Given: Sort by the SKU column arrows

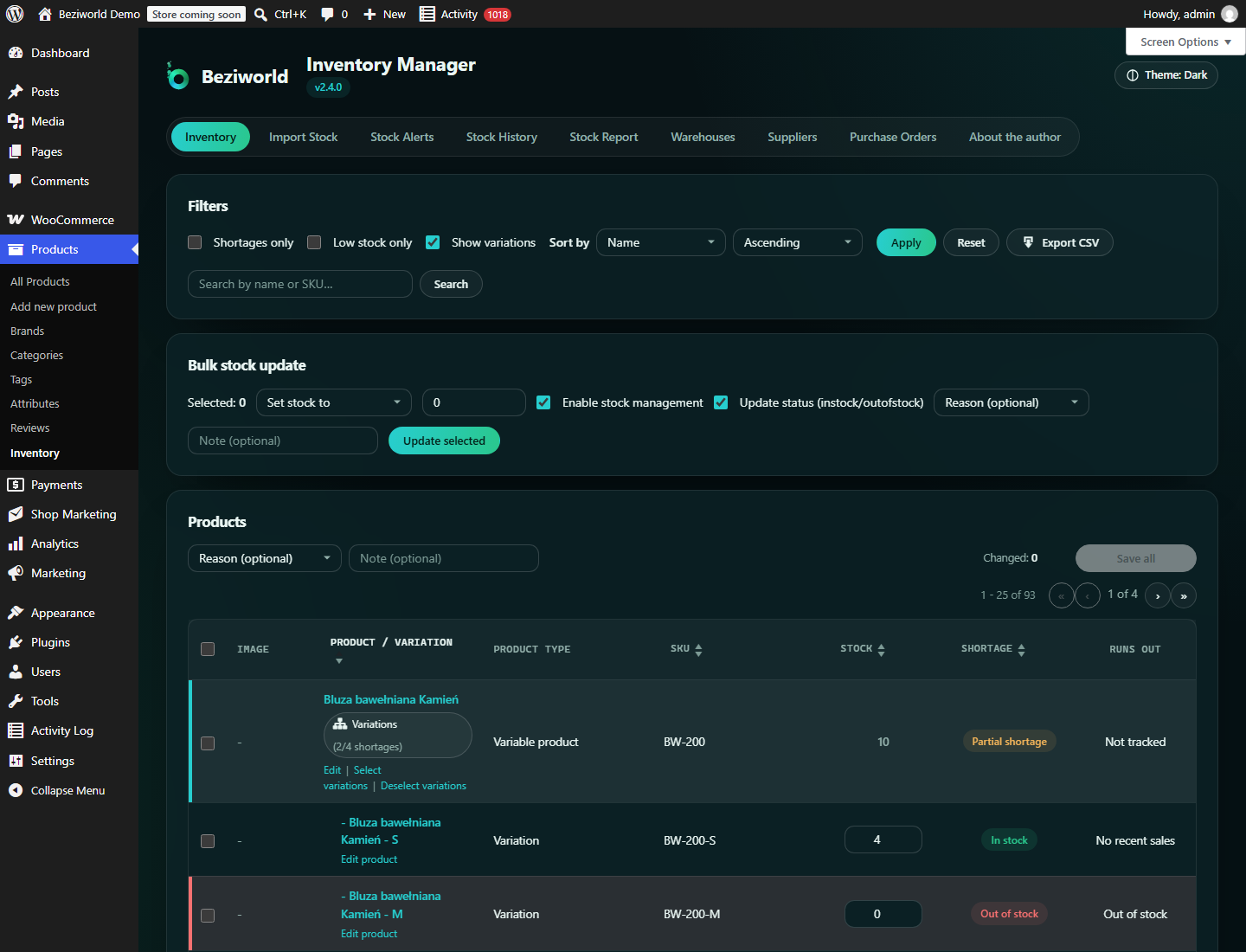Looking at the screenshot, I should (x=698, y=650).
